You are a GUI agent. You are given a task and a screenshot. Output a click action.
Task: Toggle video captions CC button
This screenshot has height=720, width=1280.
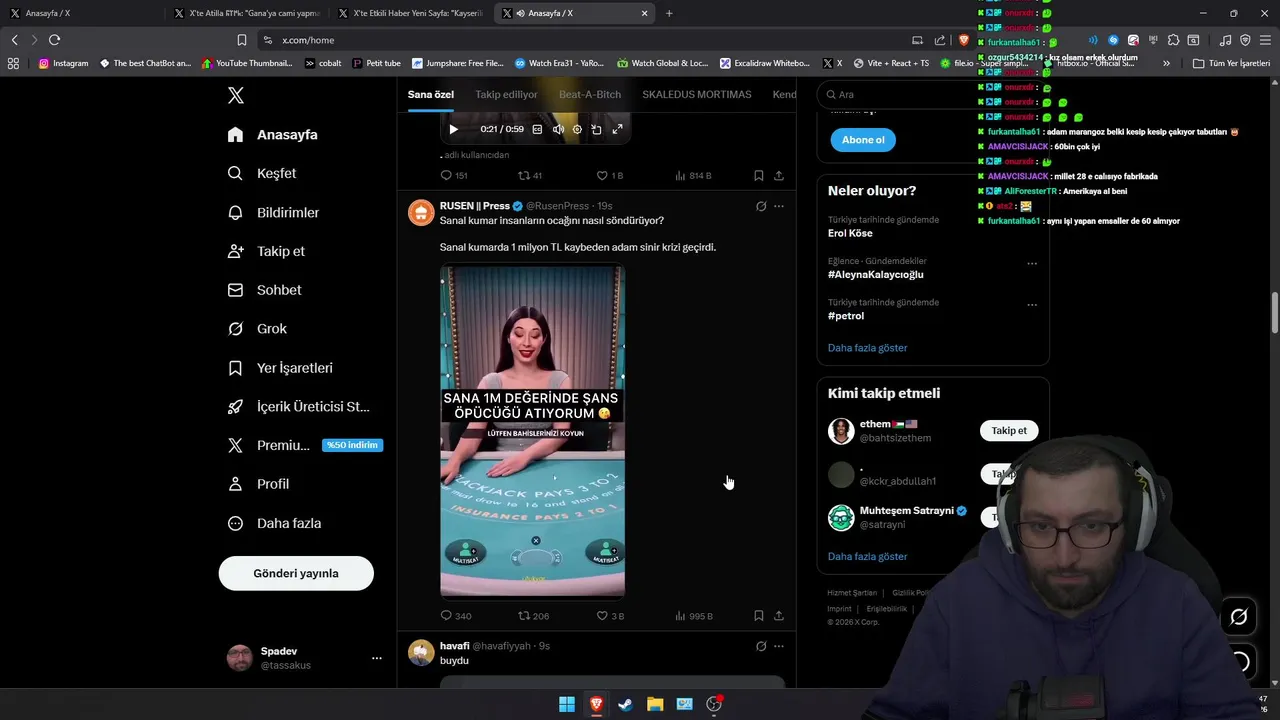coord(537,129)
